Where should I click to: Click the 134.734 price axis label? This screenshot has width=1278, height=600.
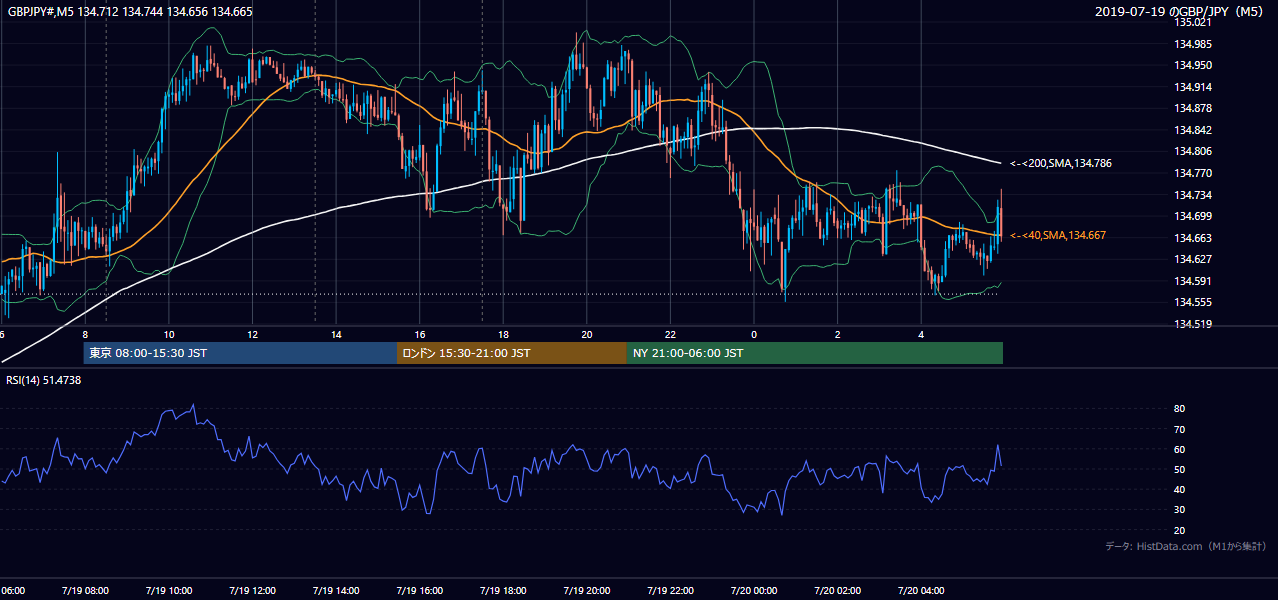click(1193, 195)
